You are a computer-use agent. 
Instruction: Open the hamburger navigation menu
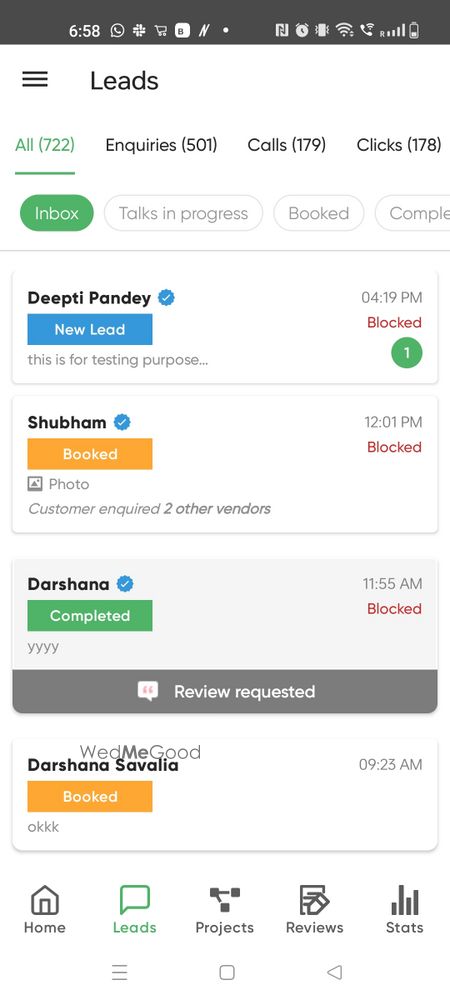(x=35, y=79)
